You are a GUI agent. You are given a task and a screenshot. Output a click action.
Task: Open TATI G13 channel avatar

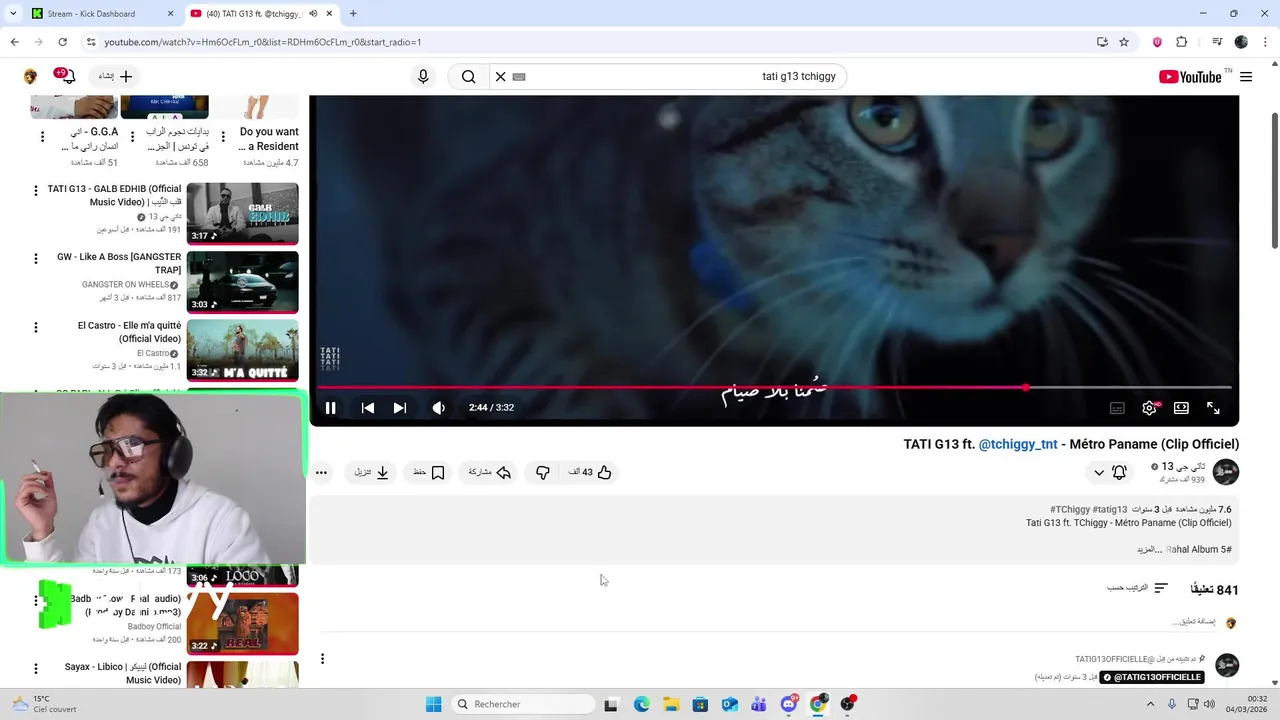point(1226,472)
